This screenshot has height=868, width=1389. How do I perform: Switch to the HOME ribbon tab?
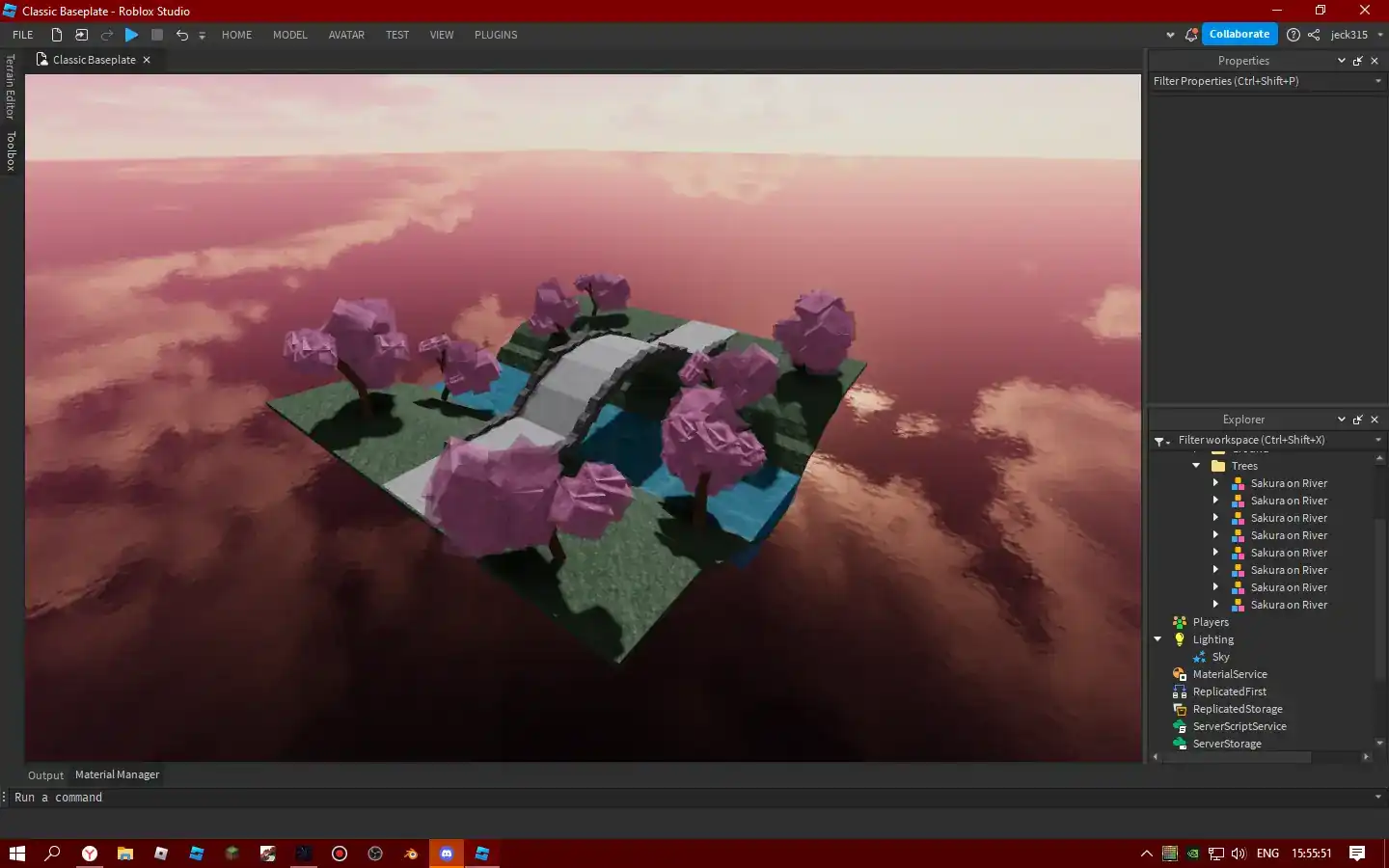click(x=236, y=35)
